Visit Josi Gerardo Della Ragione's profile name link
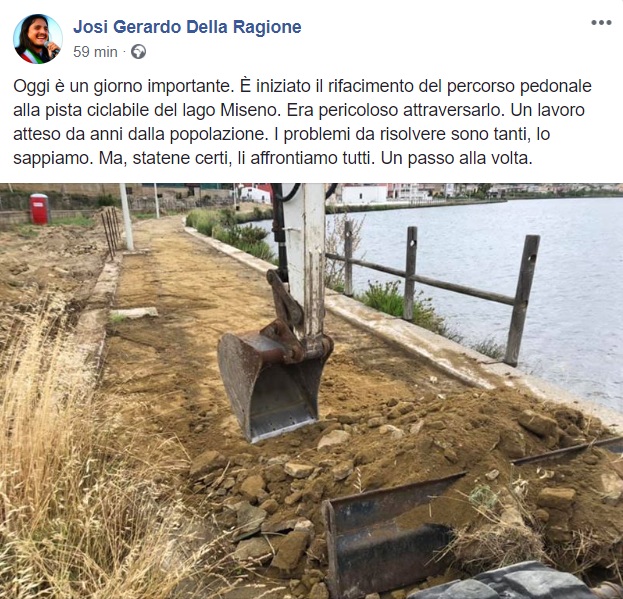 (187, 27)
